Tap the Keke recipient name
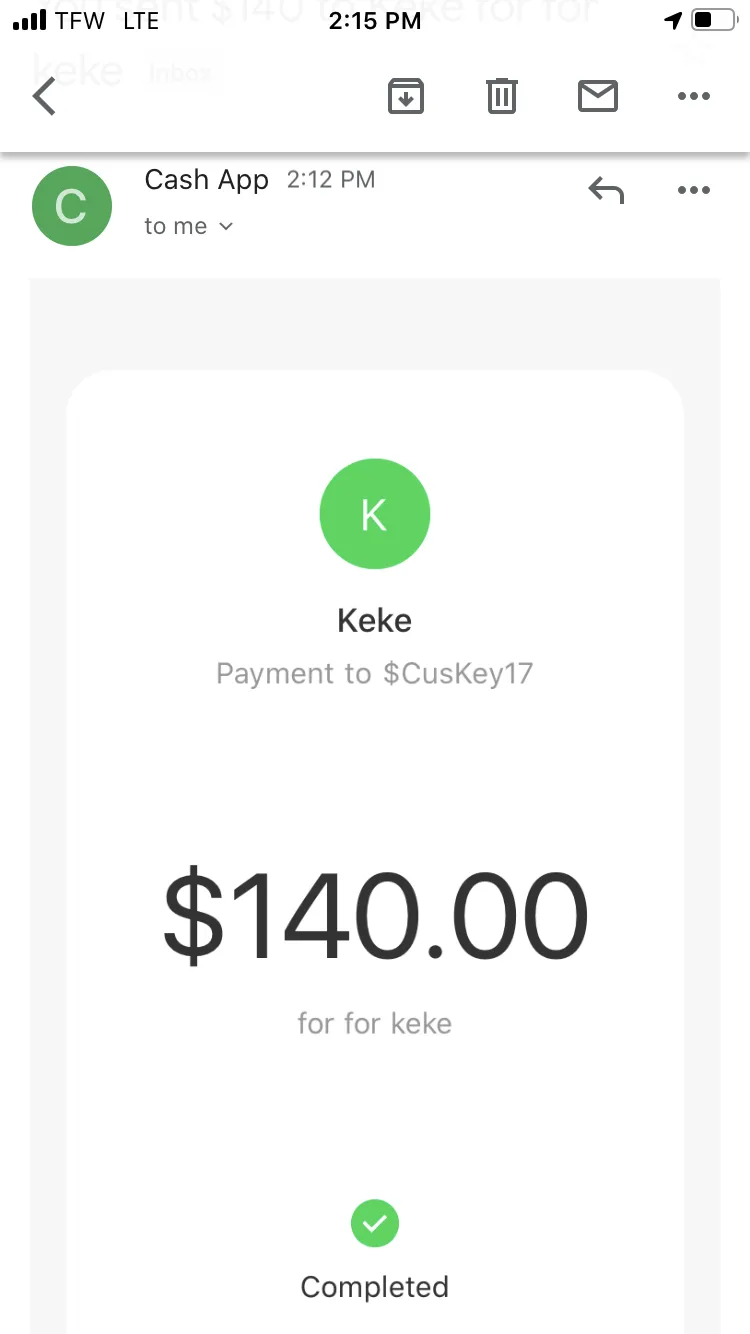Image resolution: width=750 pixels, height=1334 pixels. click(x=375, y=621)
